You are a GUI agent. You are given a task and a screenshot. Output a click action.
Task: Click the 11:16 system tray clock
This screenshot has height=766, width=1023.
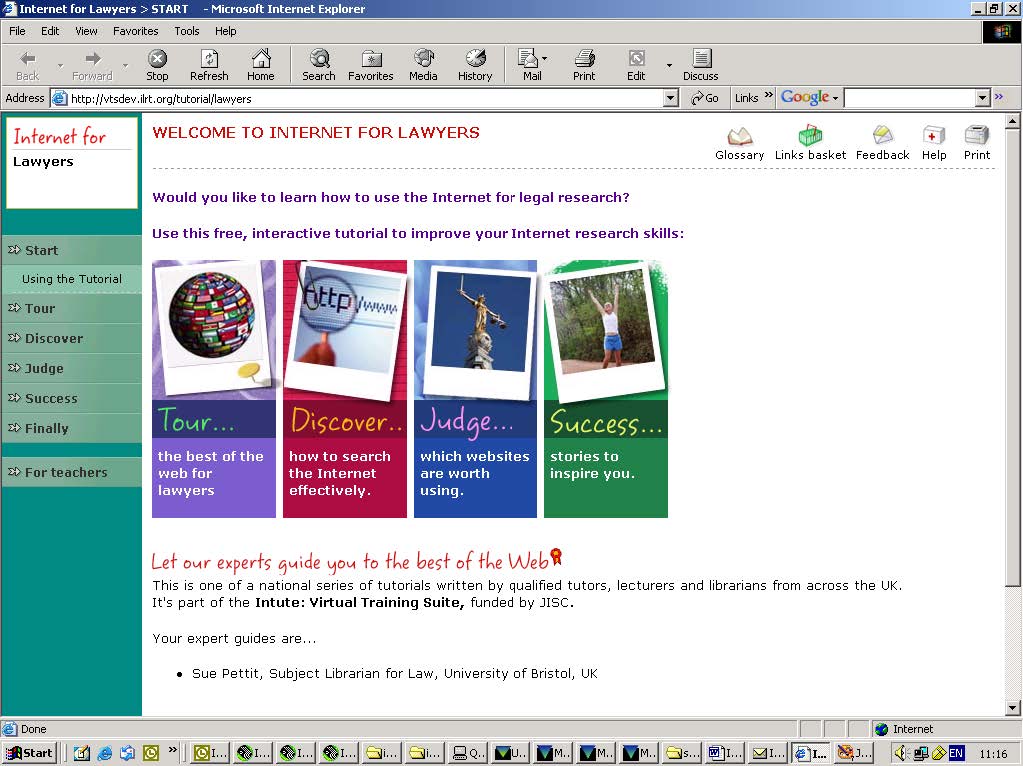pyautogui.click(x=993, y=754)
